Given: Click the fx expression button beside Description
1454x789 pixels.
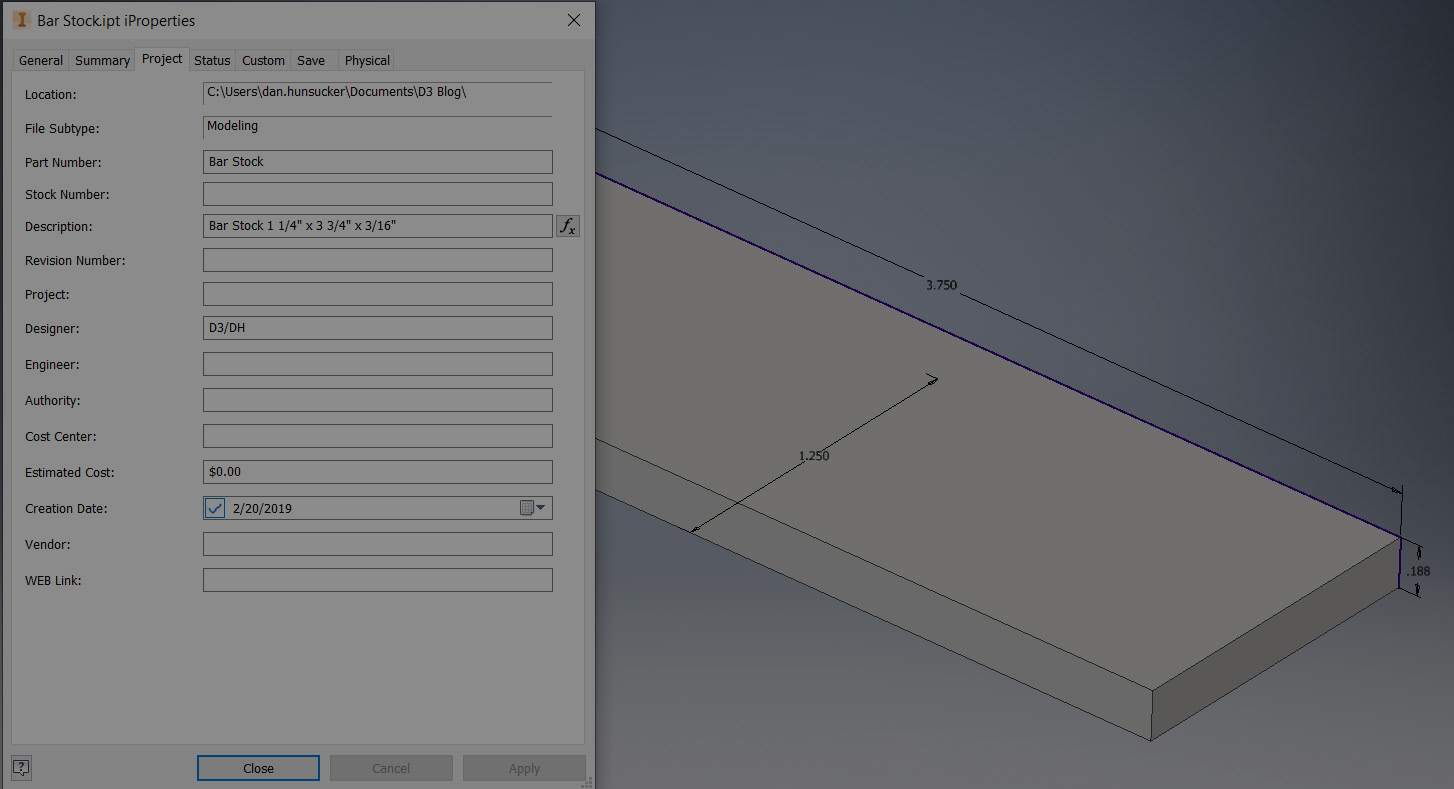Looking at the screenshot, I should pos(568,226).
